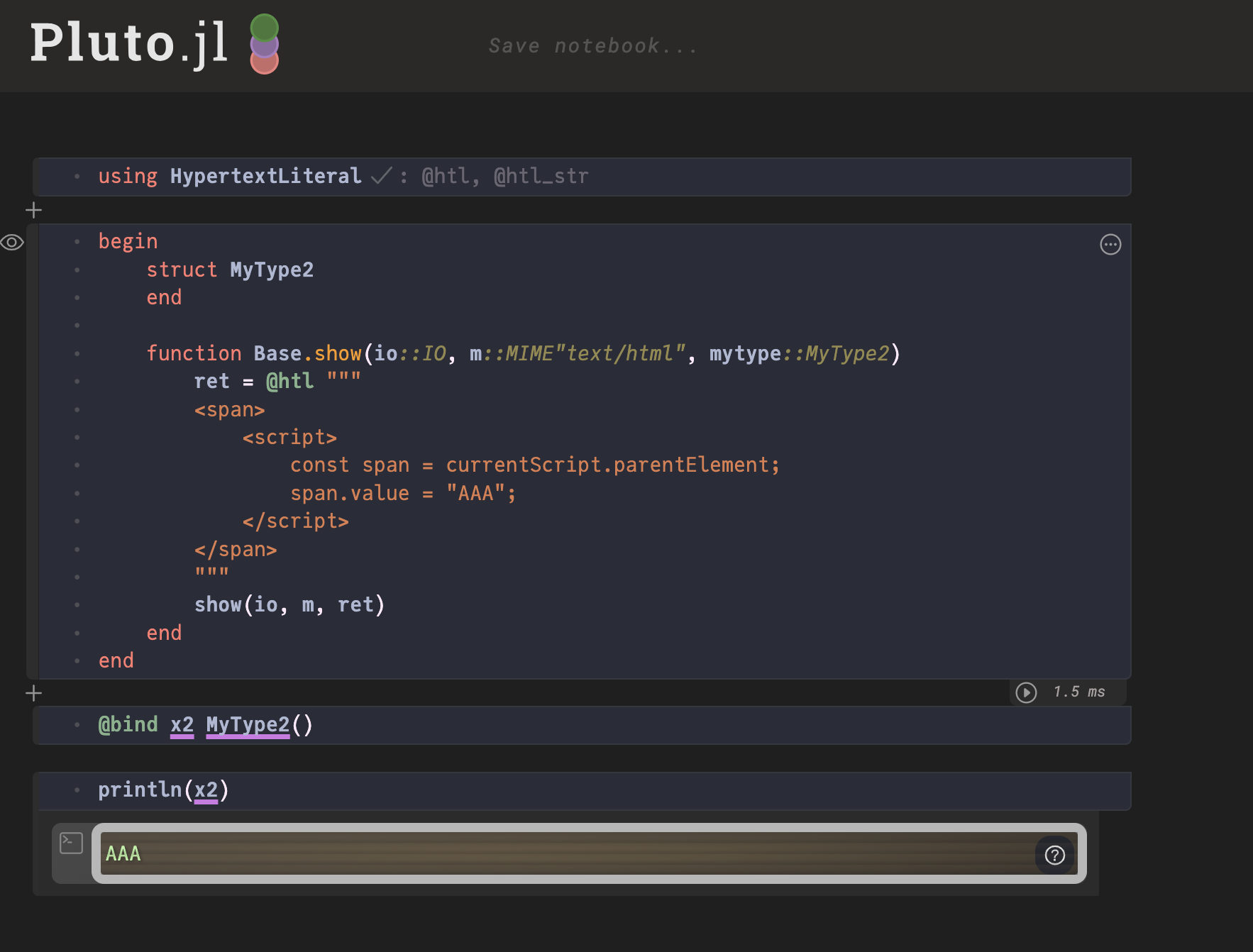Screen dimensions: 1253x952
Task: Open the help icon in the output box
Action: click(1055, 856)
